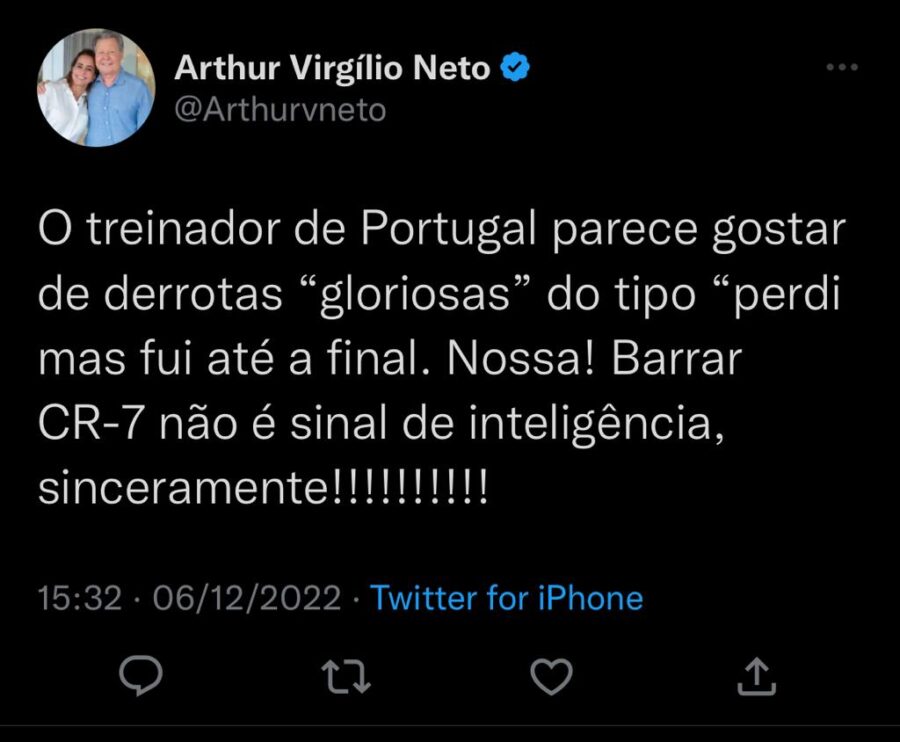The image size is (900, 742).
Task: Click the 15:32 timestamp
Action: 80,598
